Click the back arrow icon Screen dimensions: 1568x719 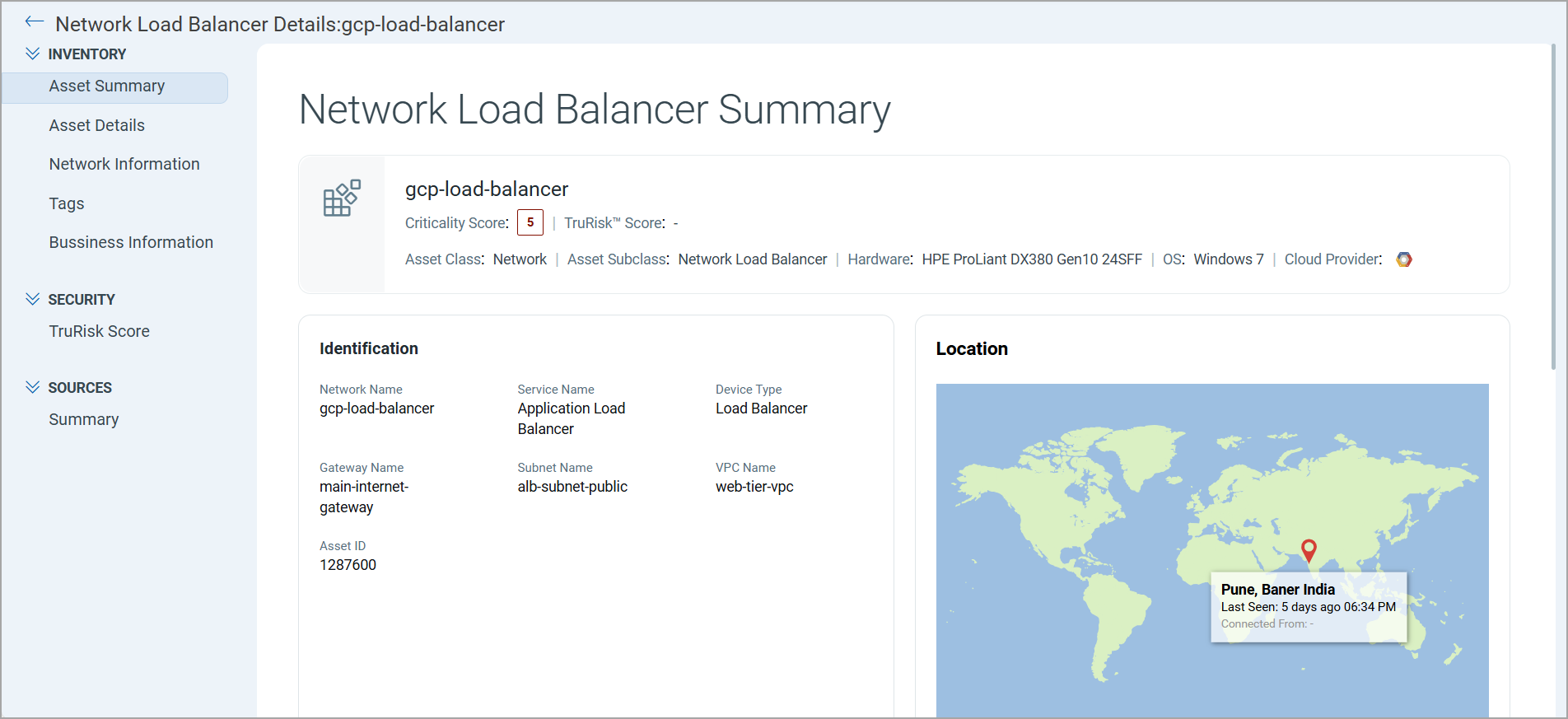[34, 22]
